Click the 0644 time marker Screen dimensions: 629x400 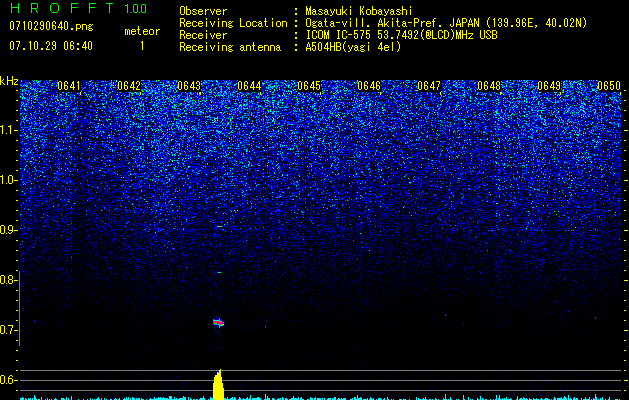[x=249, y=86]
